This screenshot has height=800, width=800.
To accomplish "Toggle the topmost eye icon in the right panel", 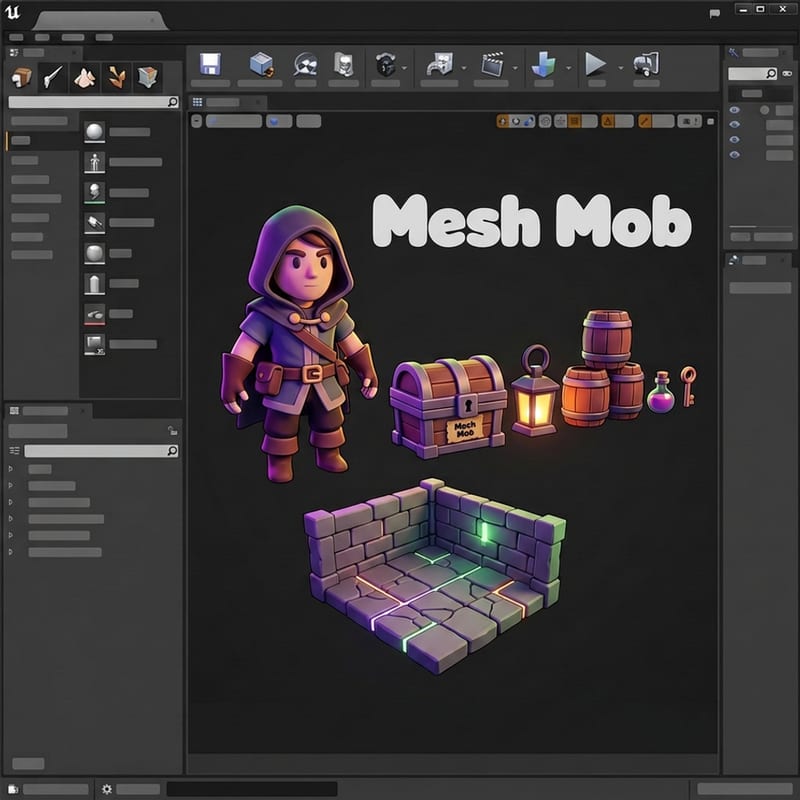I will point(734,110).
